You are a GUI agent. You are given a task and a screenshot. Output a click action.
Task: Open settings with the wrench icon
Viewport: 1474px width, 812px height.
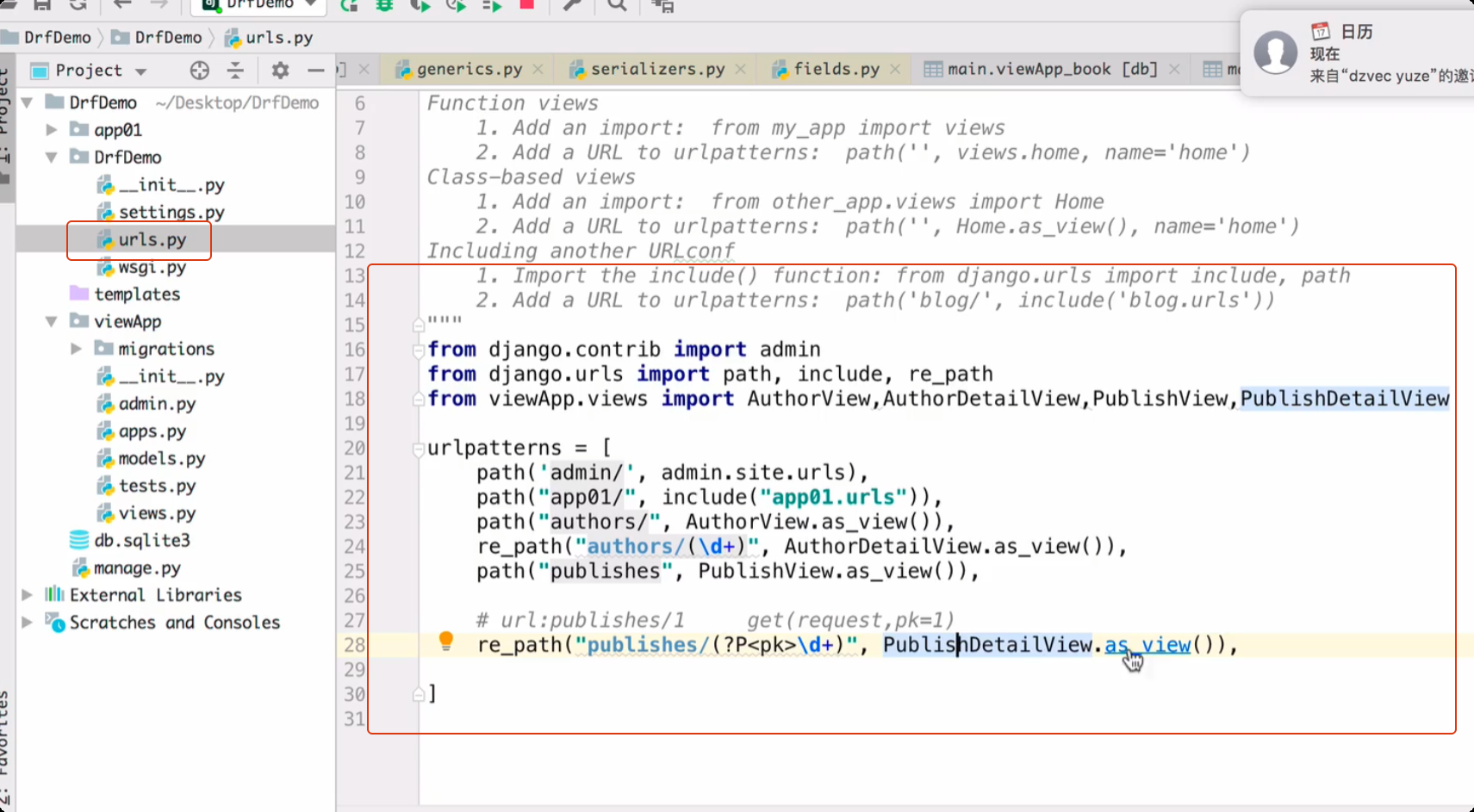click(x=572, y=5)
